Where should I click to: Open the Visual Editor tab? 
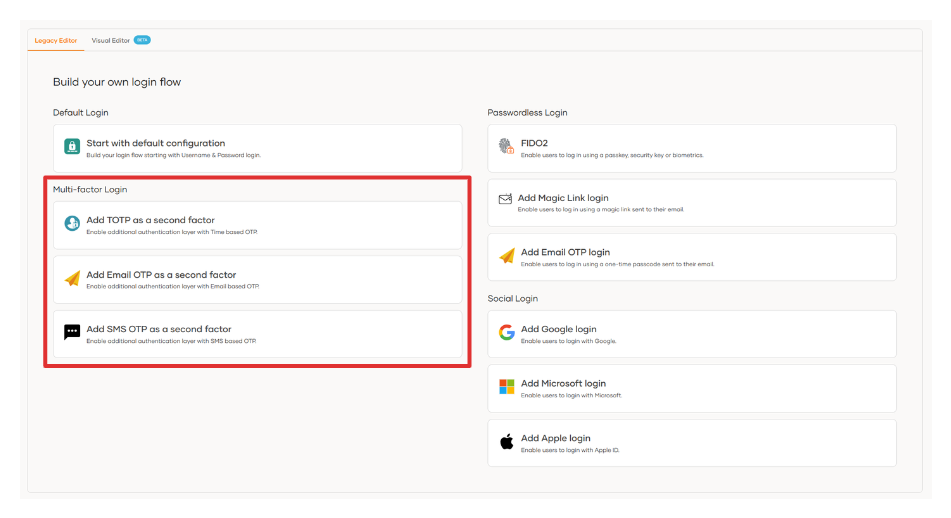click(110, 41)
